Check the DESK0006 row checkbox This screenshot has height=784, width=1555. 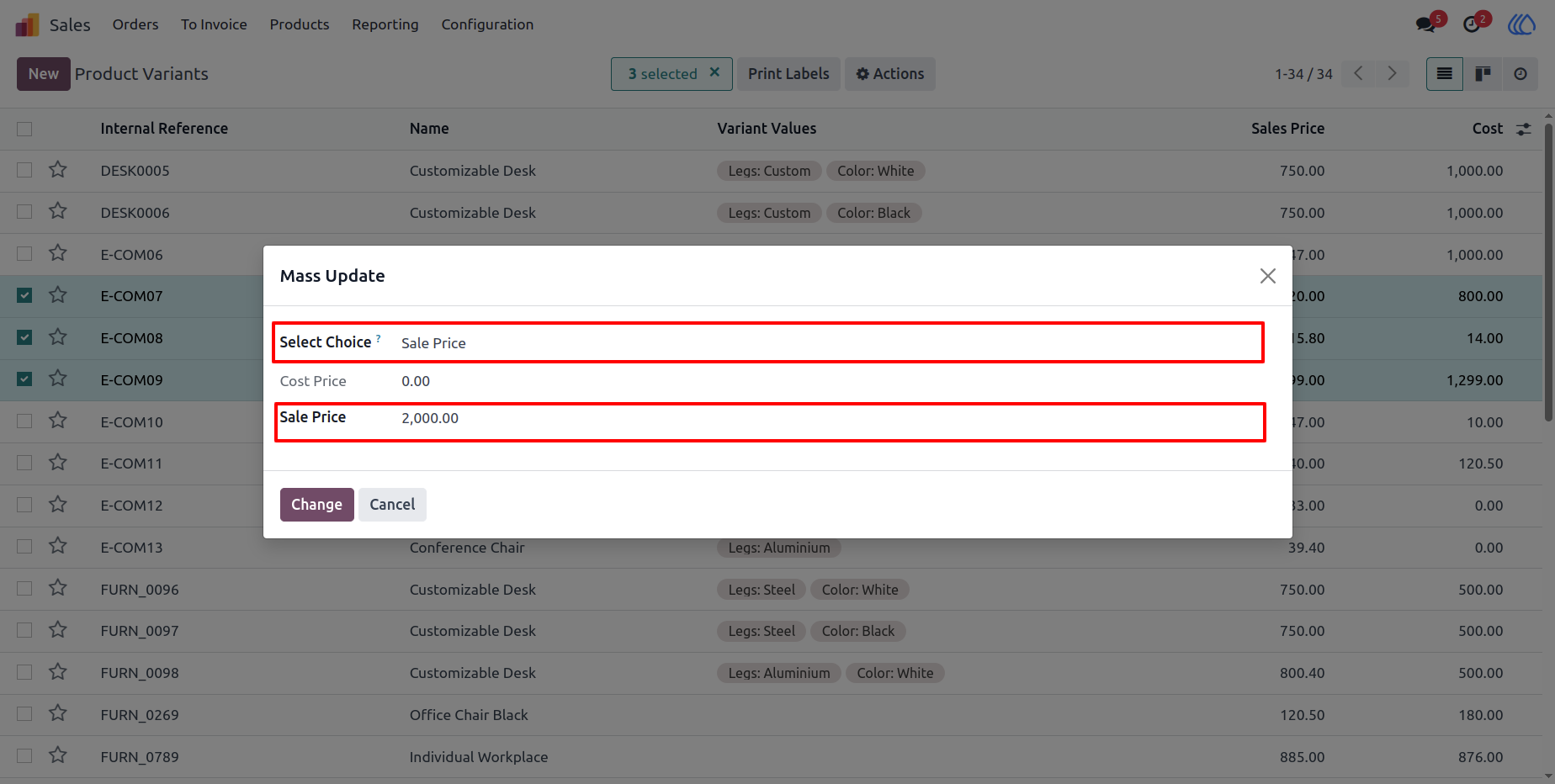click(x=24, y=212)
